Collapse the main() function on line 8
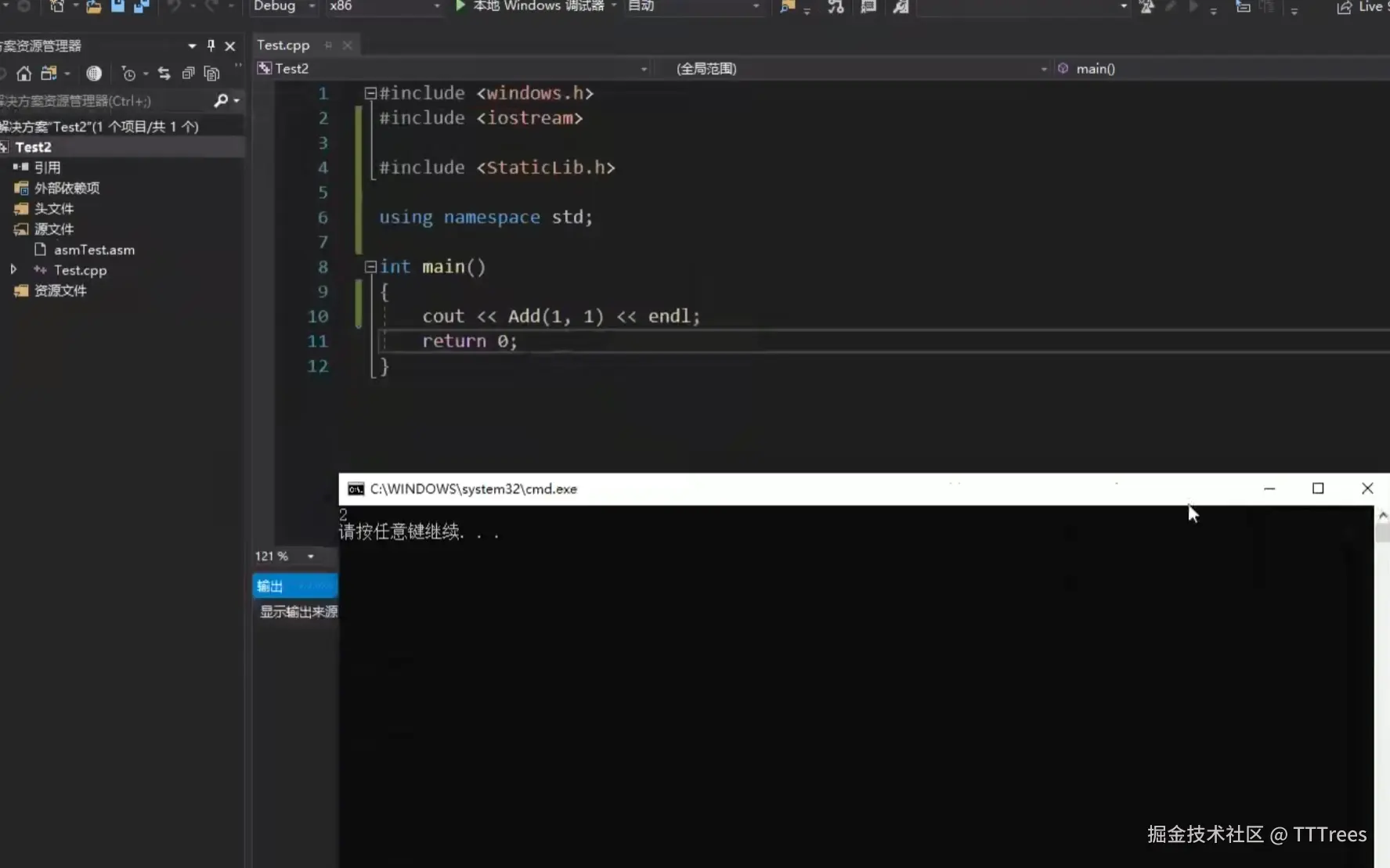This screenshot has height=868, width=1390. click(370, 267)
